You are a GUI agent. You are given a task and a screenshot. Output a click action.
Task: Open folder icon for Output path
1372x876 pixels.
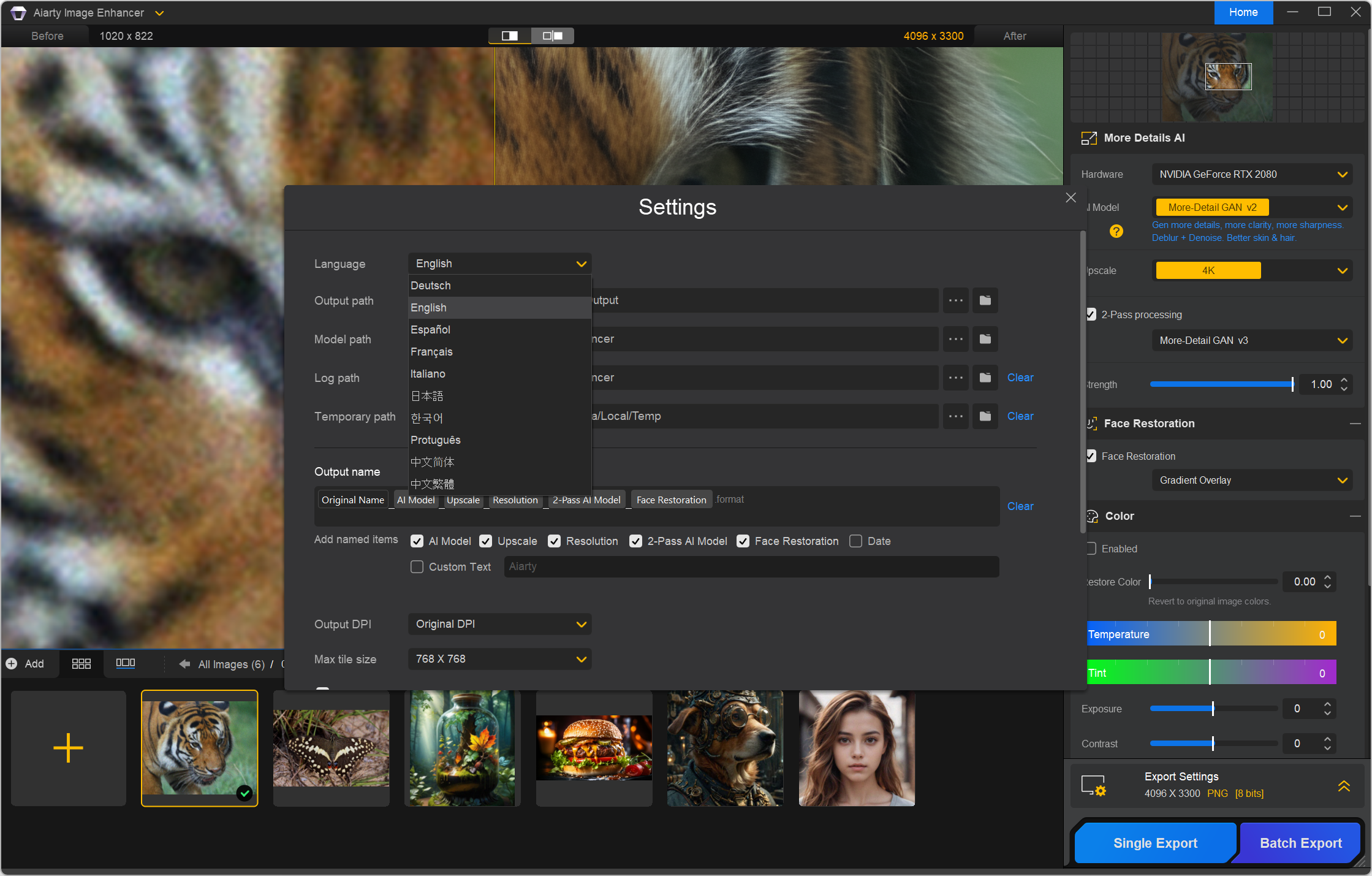coord(985,300)
